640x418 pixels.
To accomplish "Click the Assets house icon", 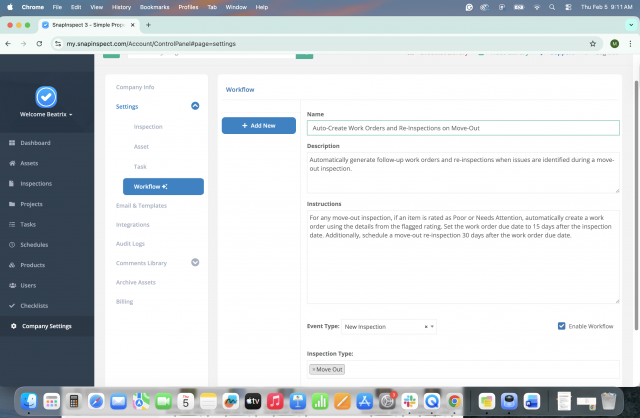I will click(12, 163).
